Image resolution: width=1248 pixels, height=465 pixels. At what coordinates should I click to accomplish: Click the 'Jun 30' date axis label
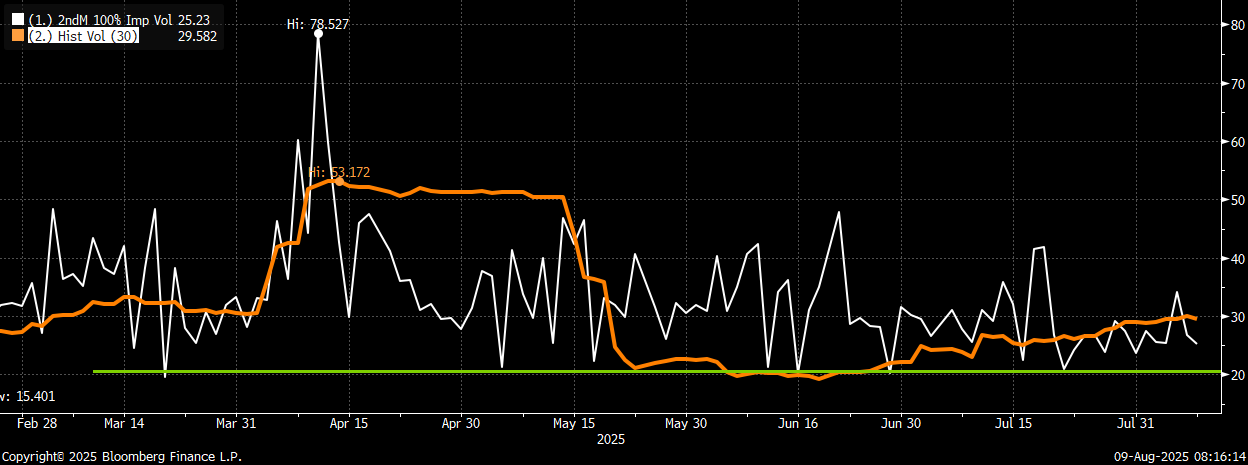pos(901,423)
